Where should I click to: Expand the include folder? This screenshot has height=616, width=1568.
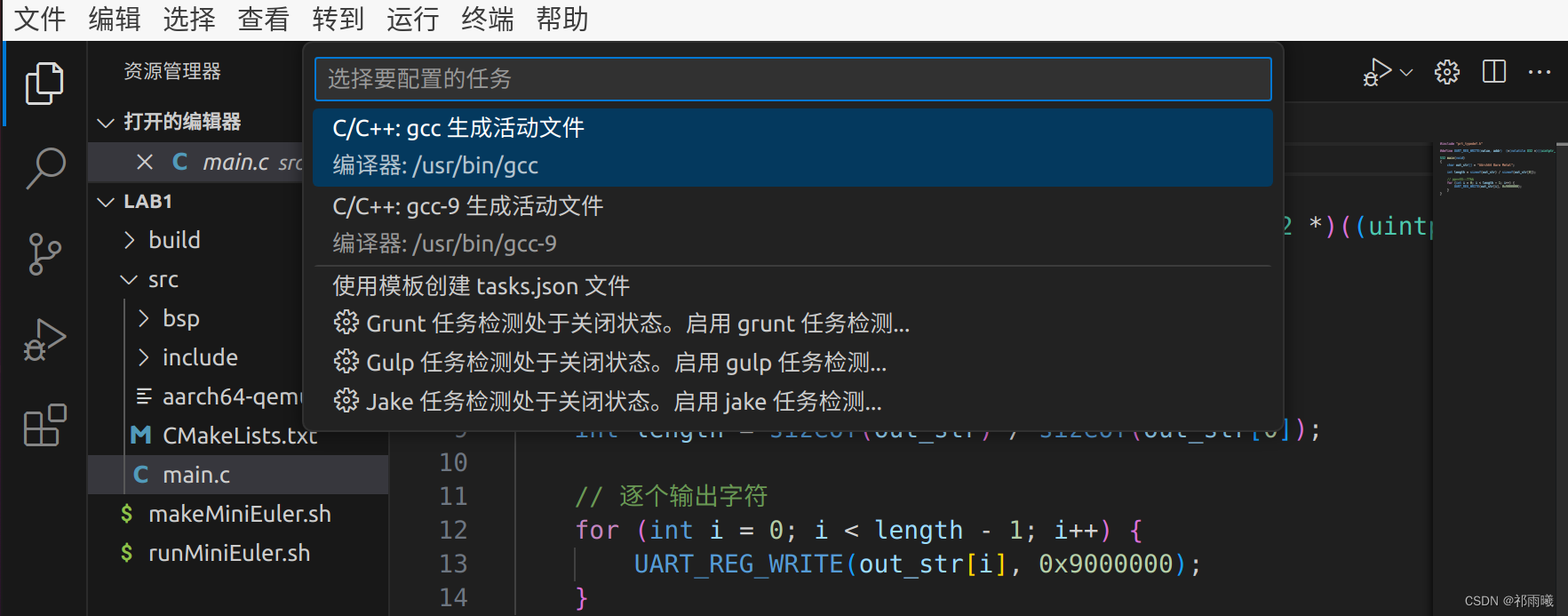click(x=144, y=357)
